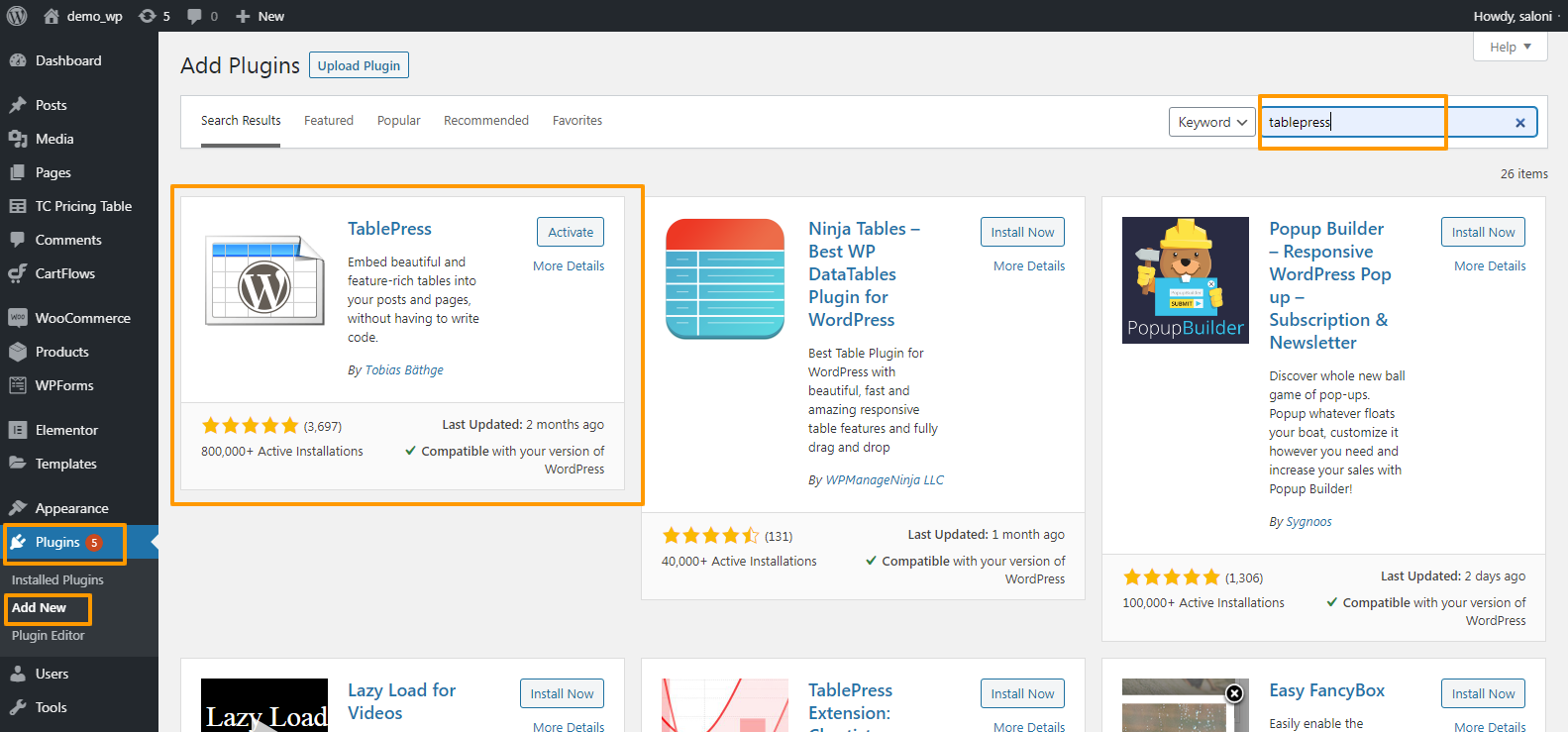Open More Details for Popup Builder
The height and width of the screenshot is (732, 1568).
point(1490,265)
